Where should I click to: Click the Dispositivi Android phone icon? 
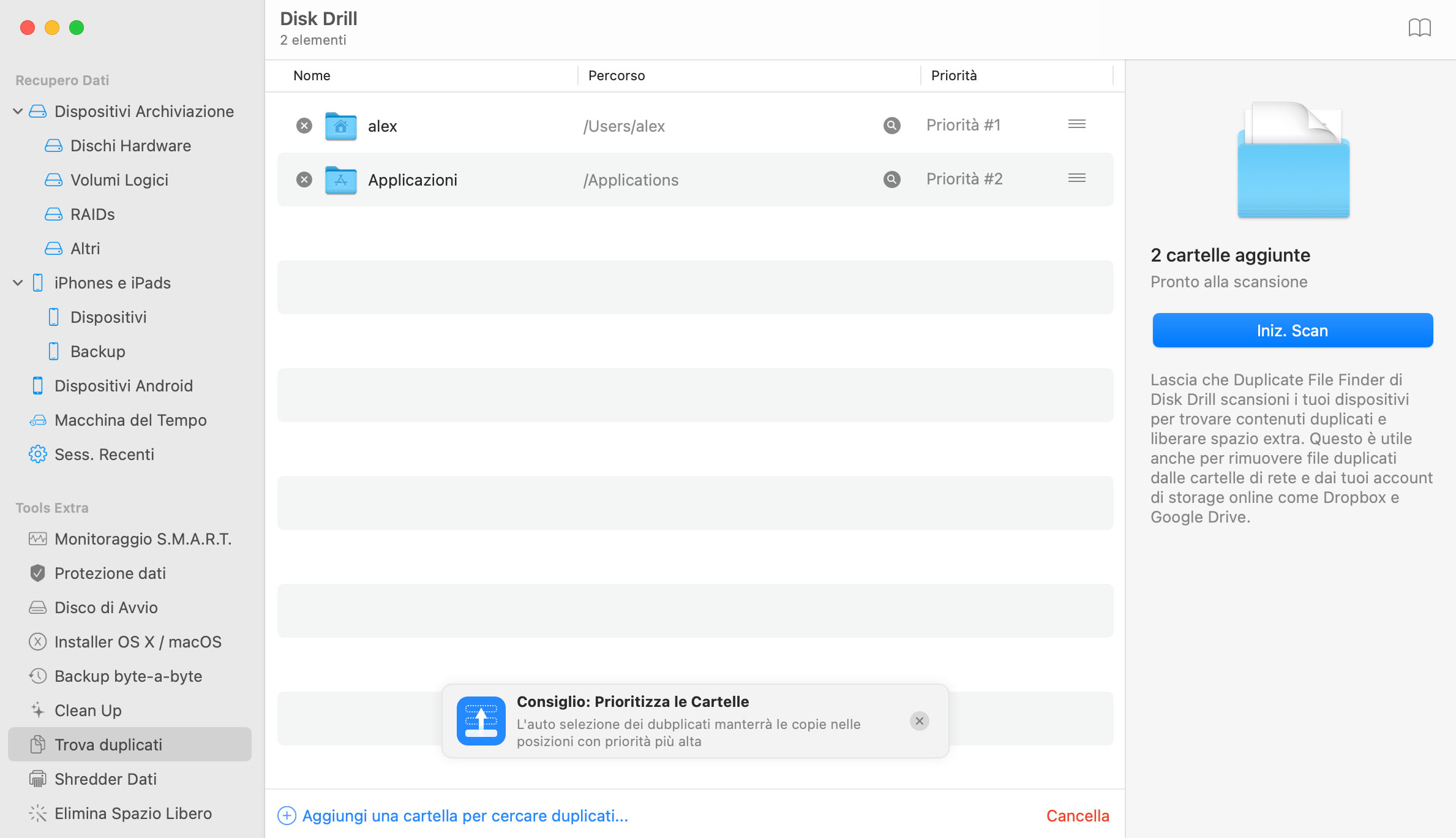(38, 386)
